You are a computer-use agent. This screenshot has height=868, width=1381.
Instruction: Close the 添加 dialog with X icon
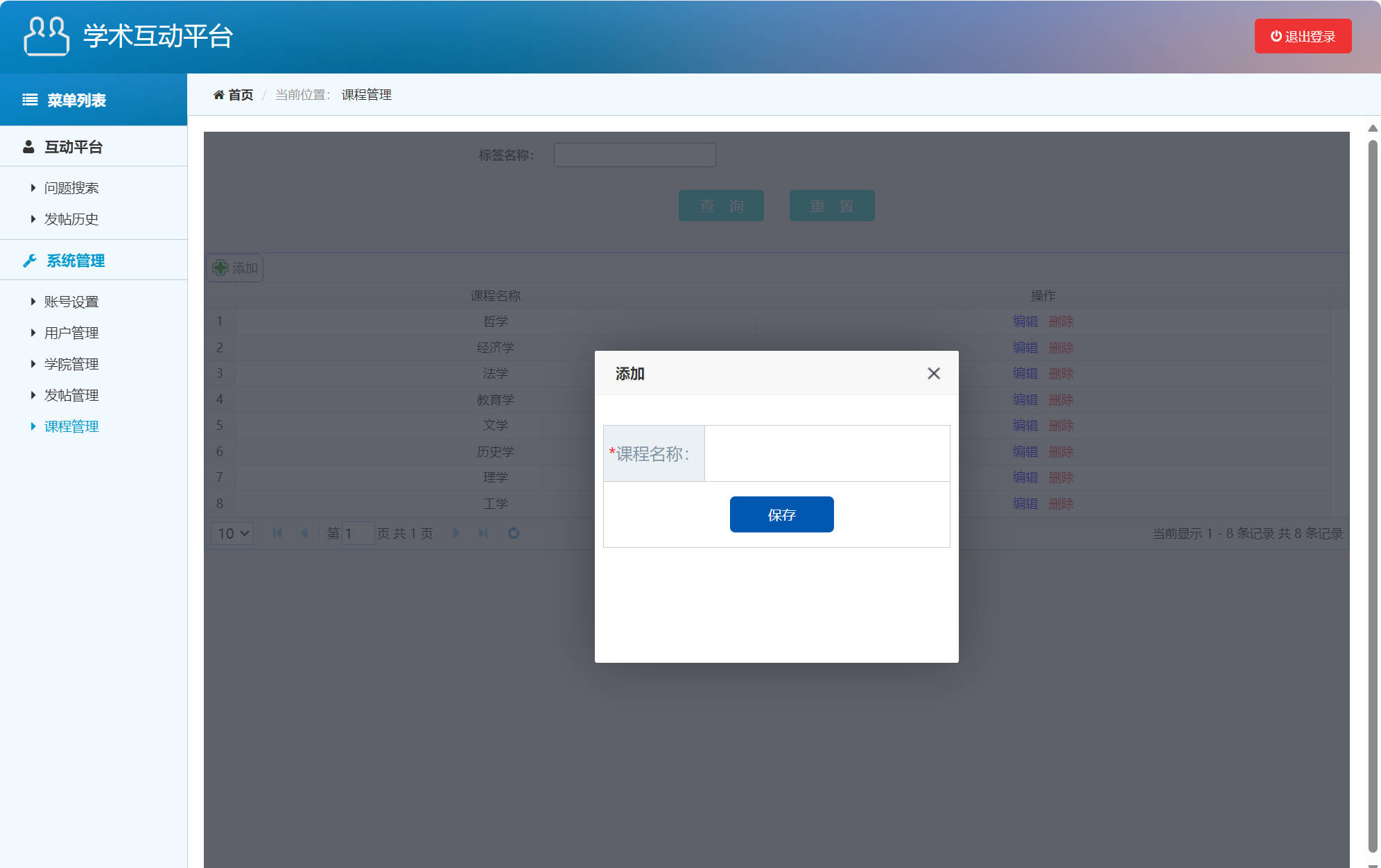(x=933, y=374)
